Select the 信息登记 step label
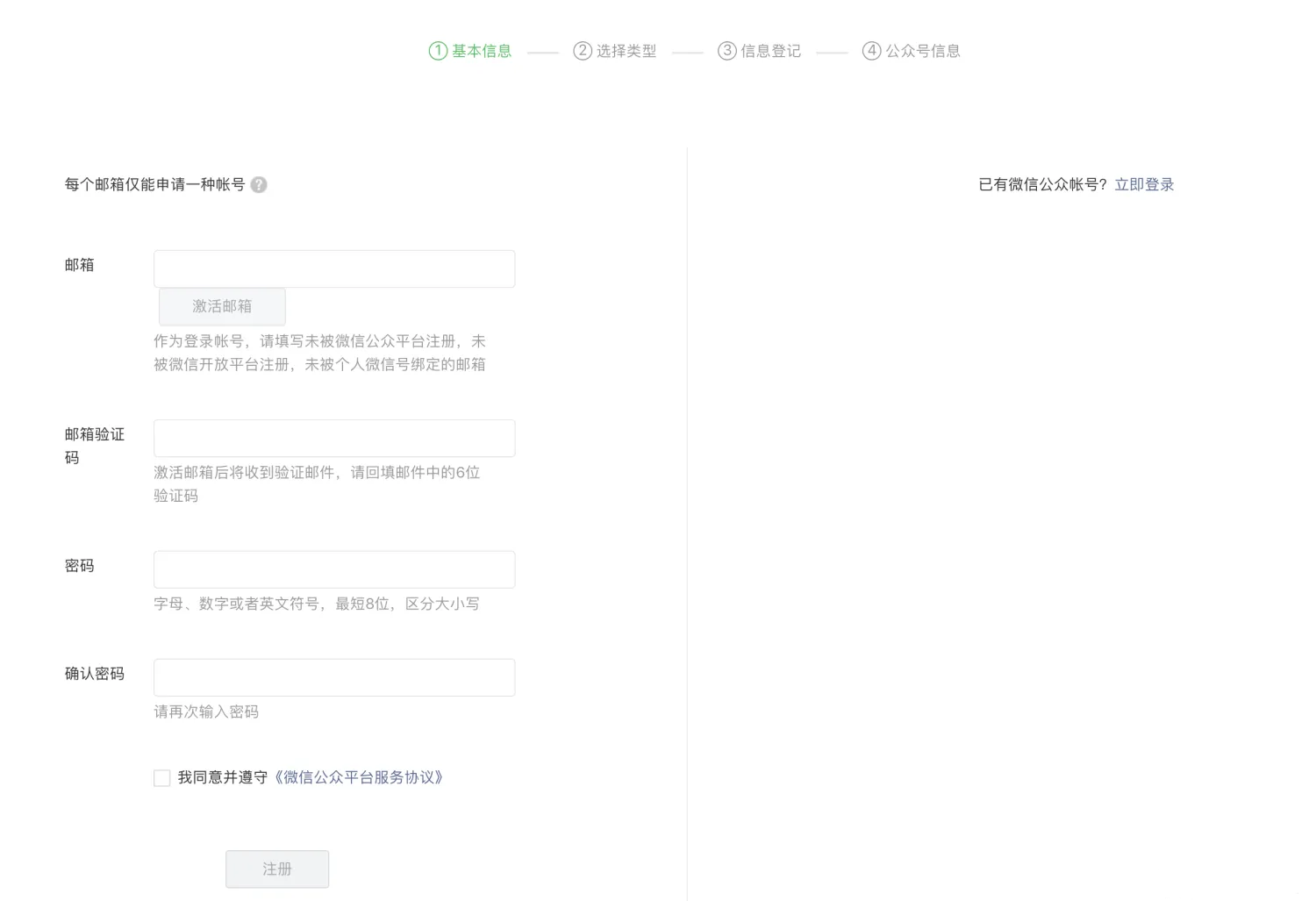This screenshot has width=1316, height=901. (771, 51)
